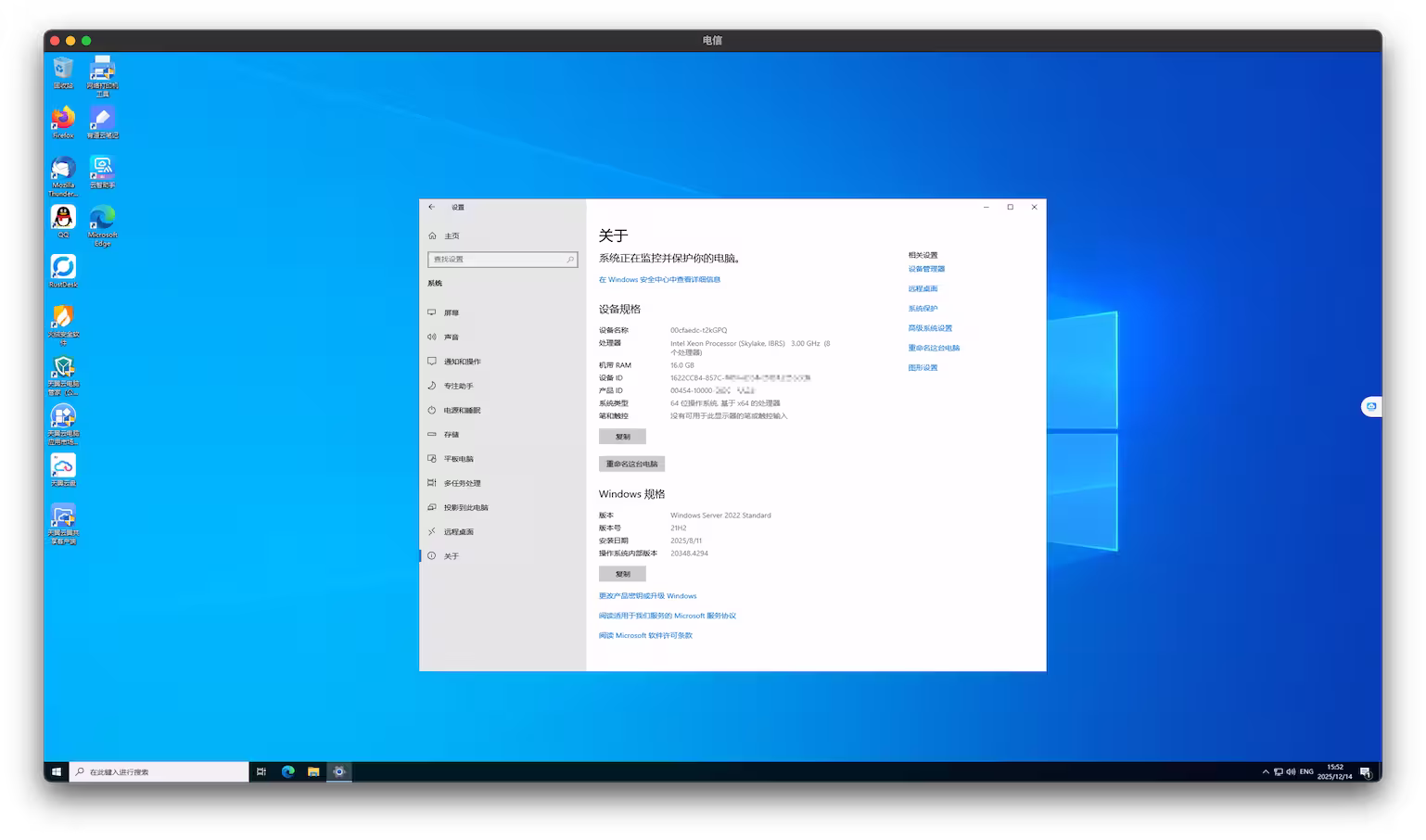Open Task View from the taskbar
The width and height of the screenshot is (1426, 840).
tap(261, 770)
